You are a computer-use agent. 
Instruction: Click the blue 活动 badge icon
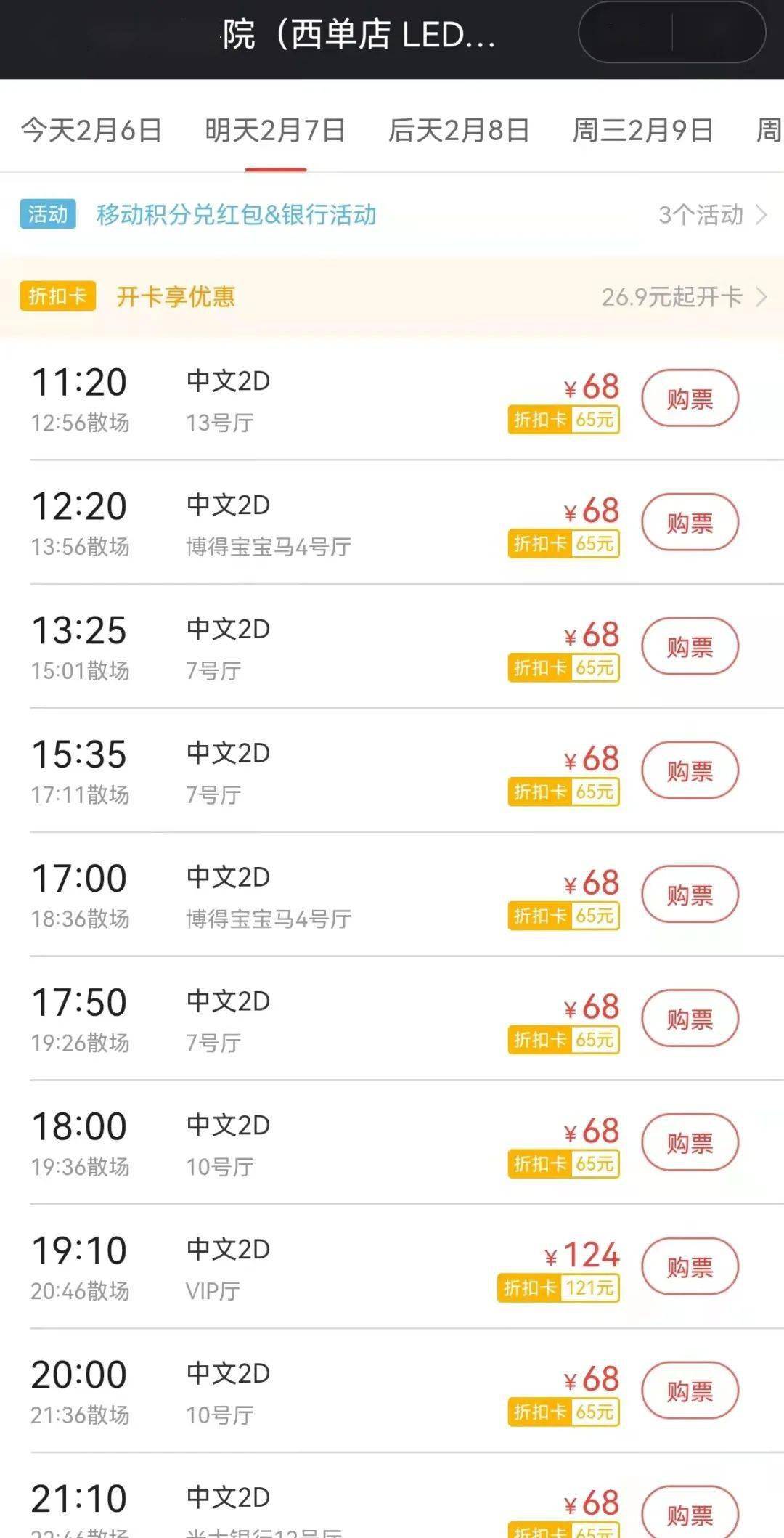click(48, 214)
